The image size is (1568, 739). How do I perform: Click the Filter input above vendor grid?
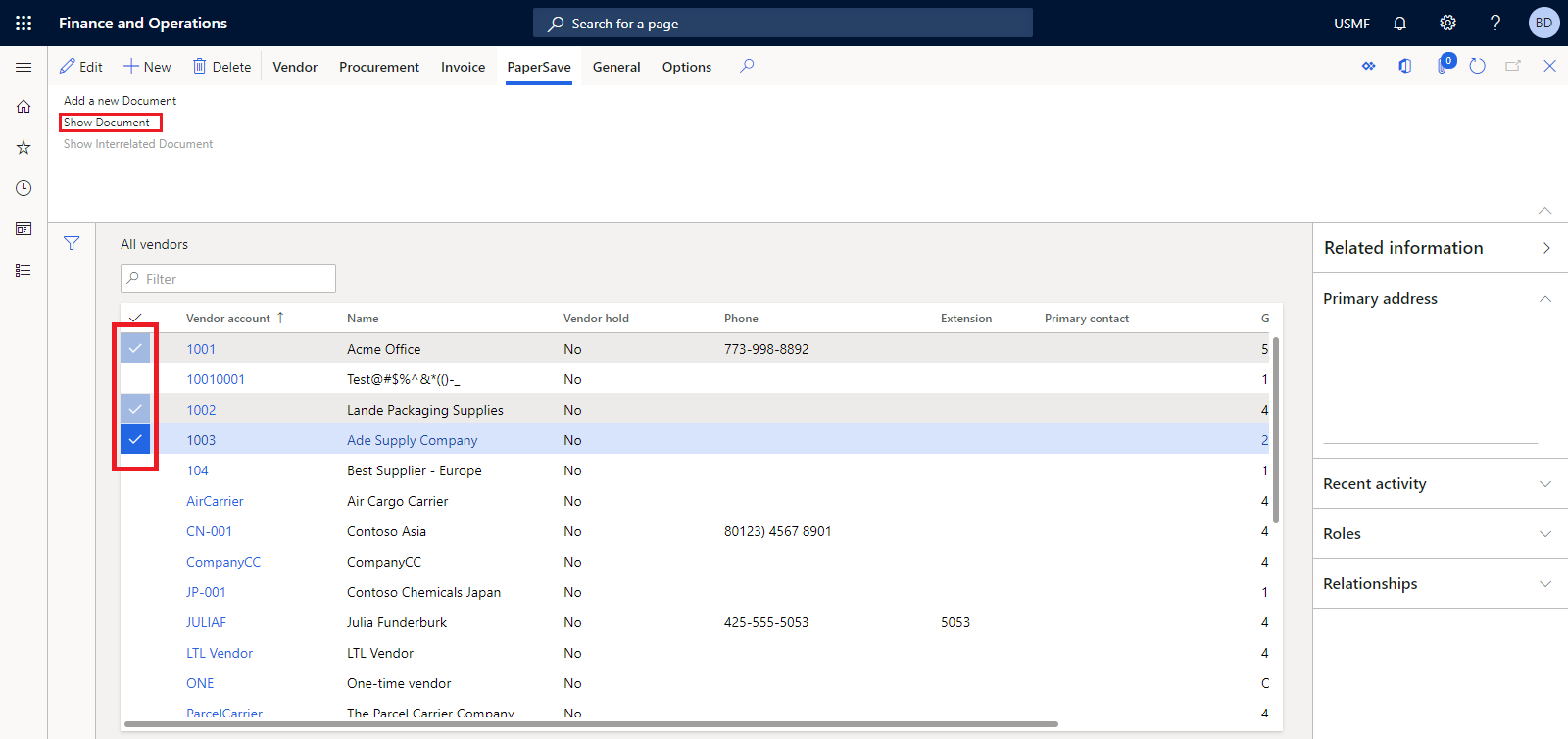(x=235, y=279)
